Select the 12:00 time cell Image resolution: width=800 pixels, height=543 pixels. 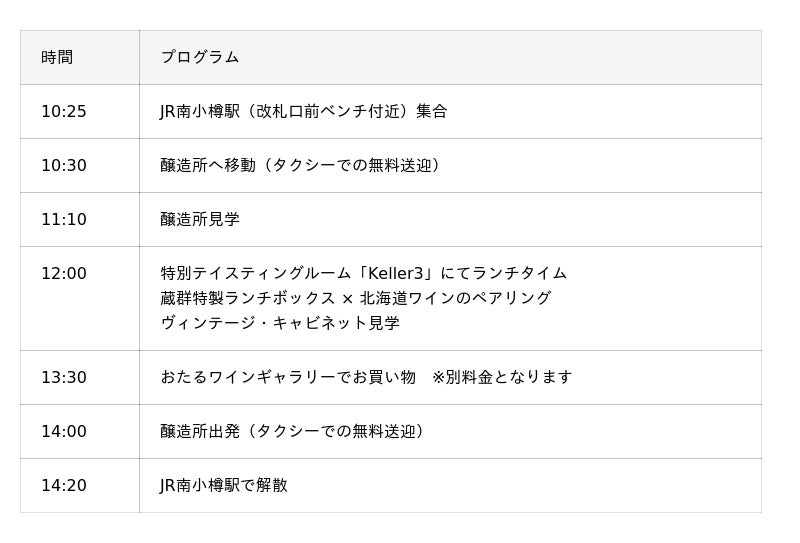pos(64,273)
